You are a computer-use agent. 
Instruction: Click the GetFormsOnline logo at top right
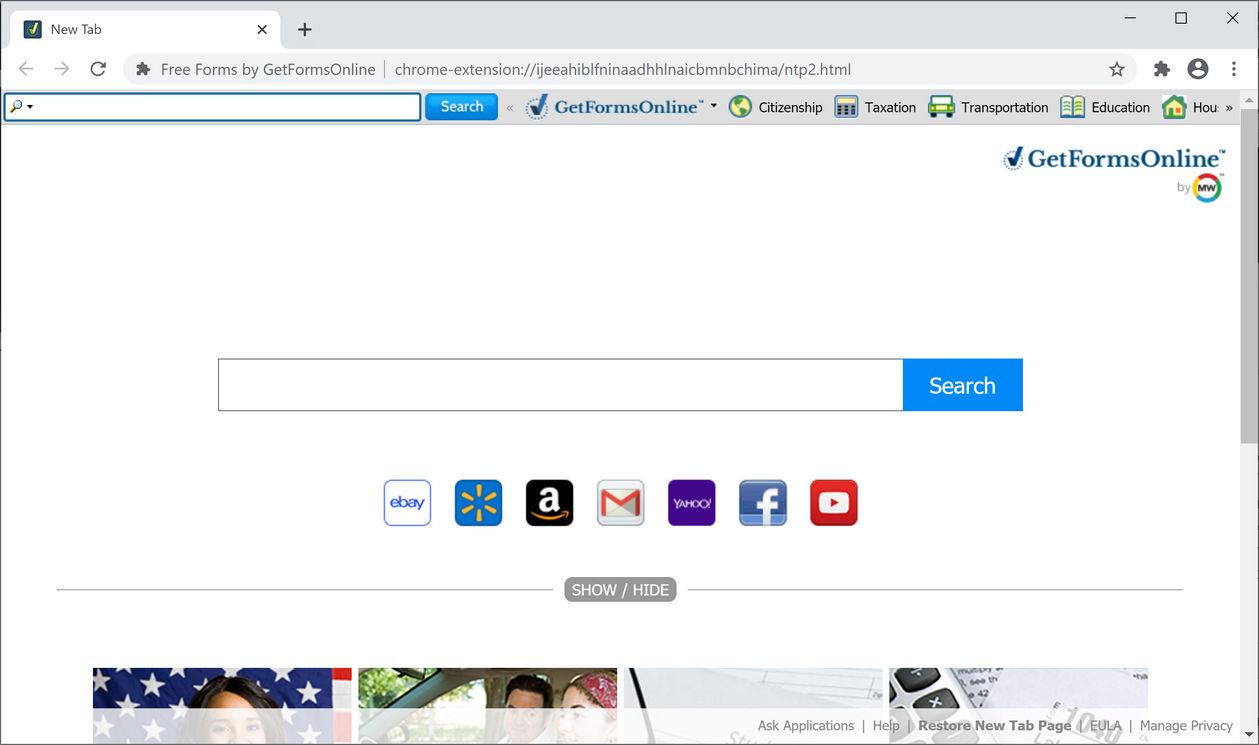[1114, 159]
